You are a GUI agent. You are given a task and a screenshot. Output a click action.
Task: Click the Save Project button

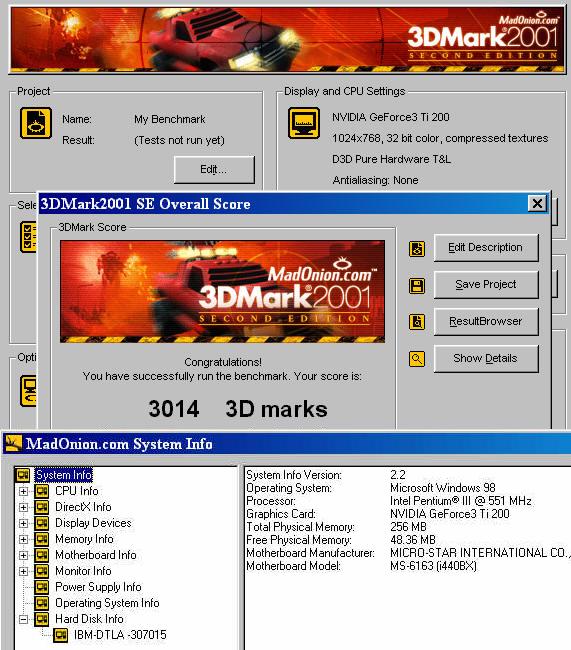click(486, 284)
